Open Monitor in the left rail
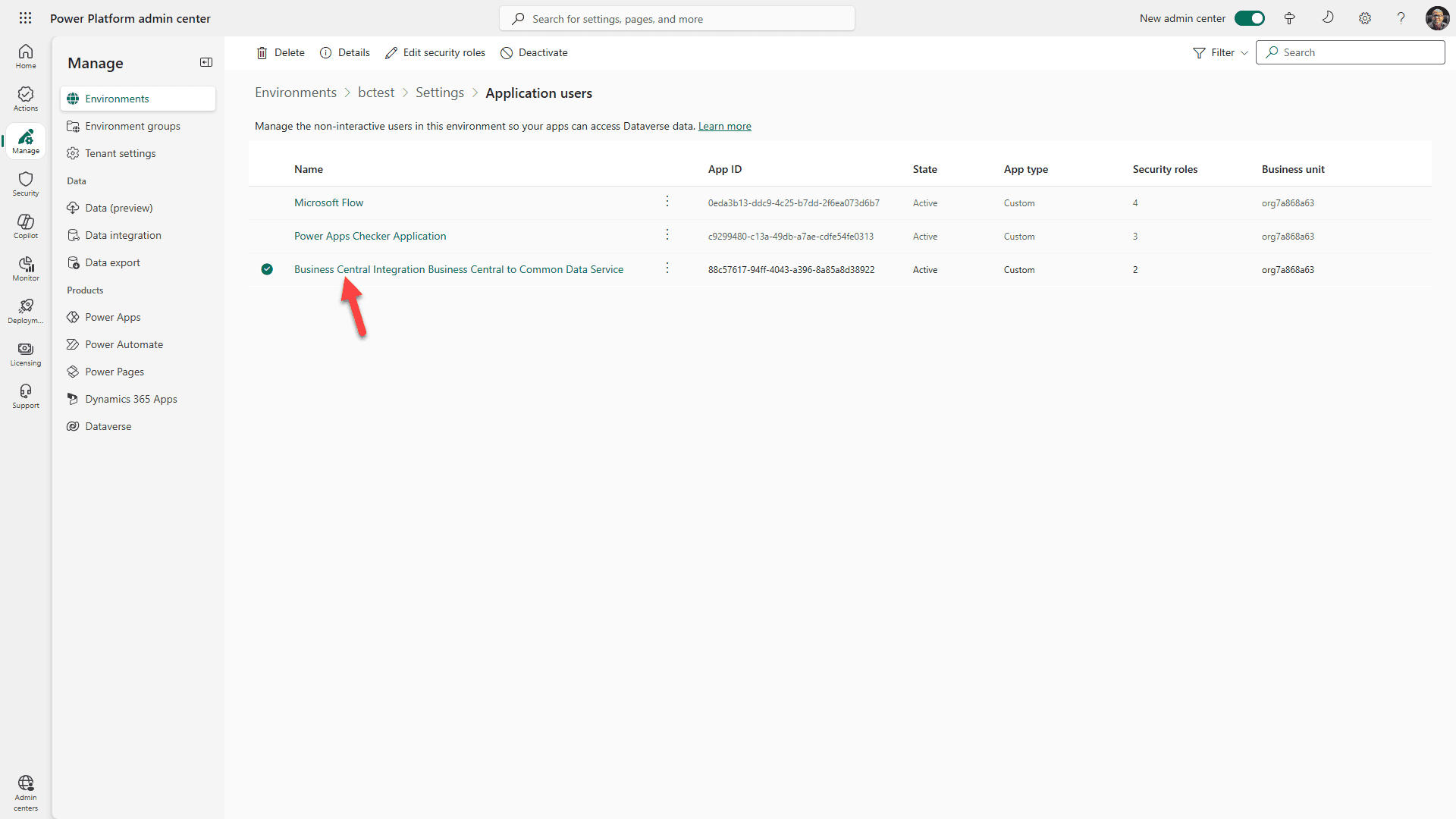 (x=26, y=268)
